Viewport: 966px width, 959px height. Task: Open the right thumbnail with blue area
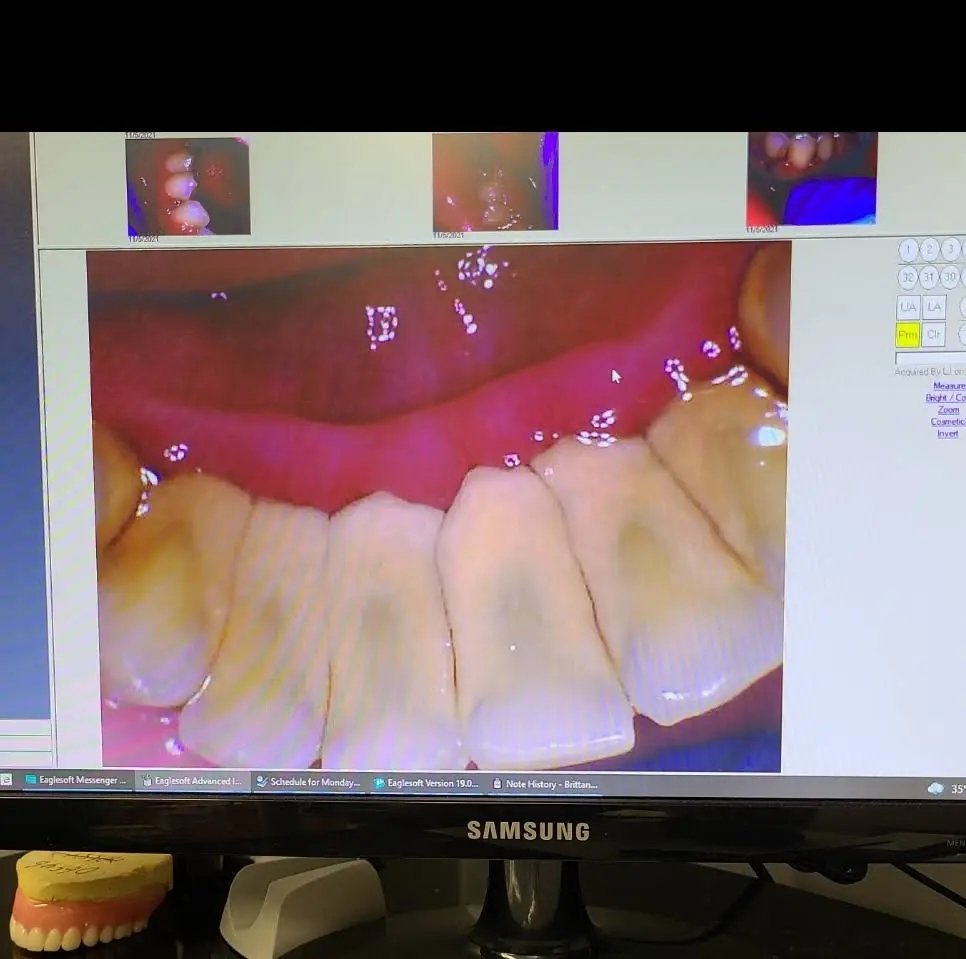812,179
